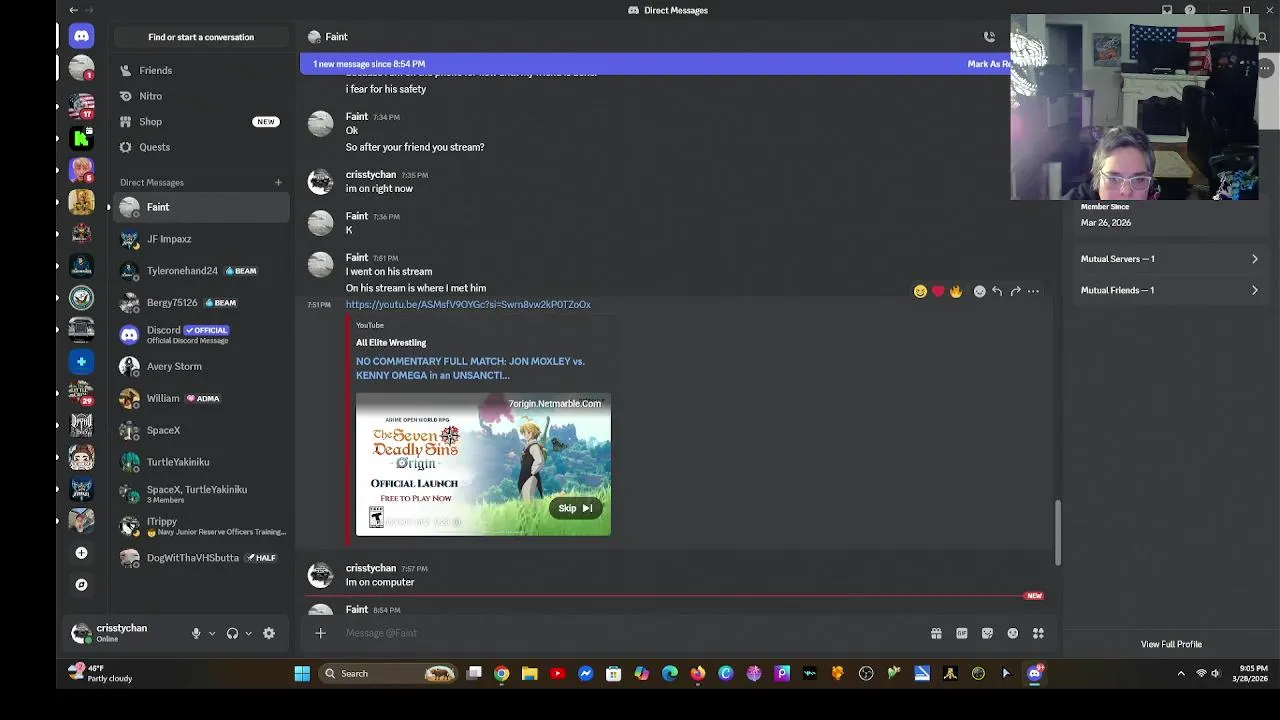
Task: Click View Full Profile
Action: (x=1171, y=644)
